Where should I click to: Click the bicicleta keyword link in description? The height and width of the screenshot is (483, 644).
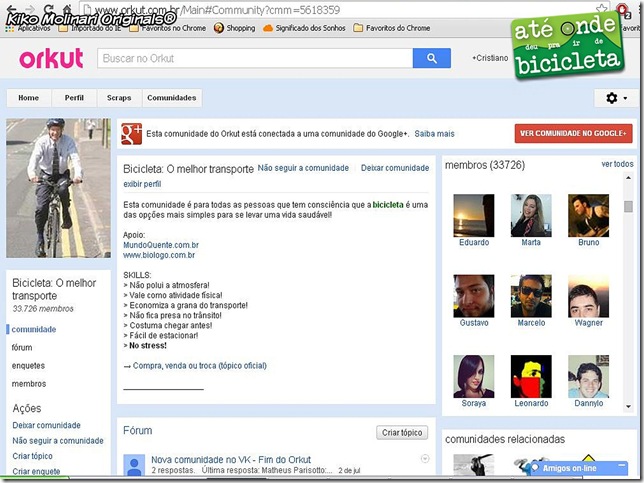pos(388,205)
